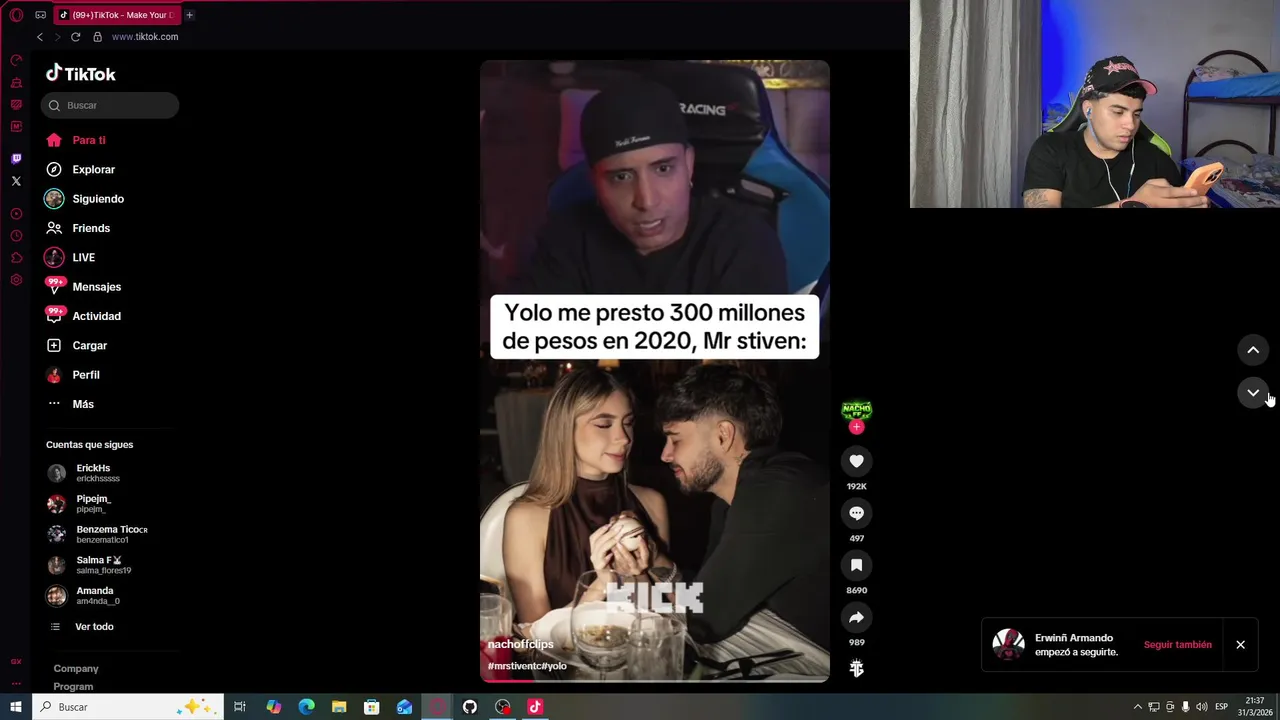Open GX Cleaner in Opera sidebar
The image size is (1280, 720).
point(16,82)
